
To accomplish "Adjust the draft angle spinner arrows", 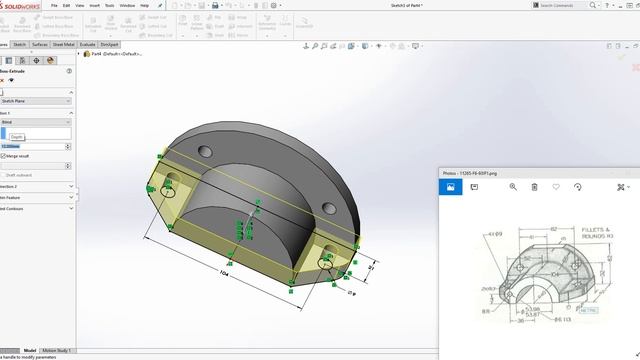I will coord(68,166).
